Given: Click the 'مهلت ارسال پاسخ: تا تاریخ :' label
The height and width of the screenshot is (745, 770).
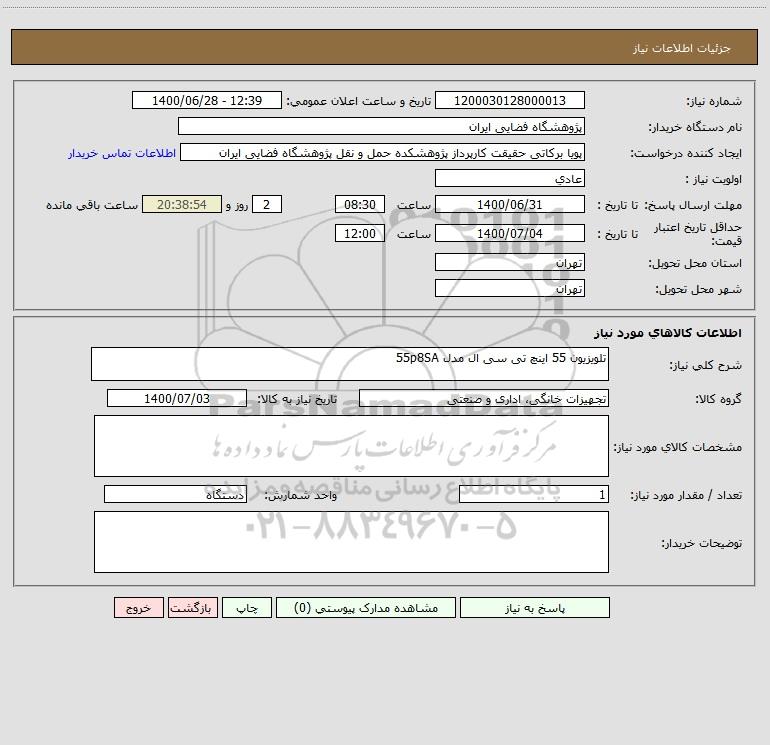Looking at the screenshot, I should 670,205.
